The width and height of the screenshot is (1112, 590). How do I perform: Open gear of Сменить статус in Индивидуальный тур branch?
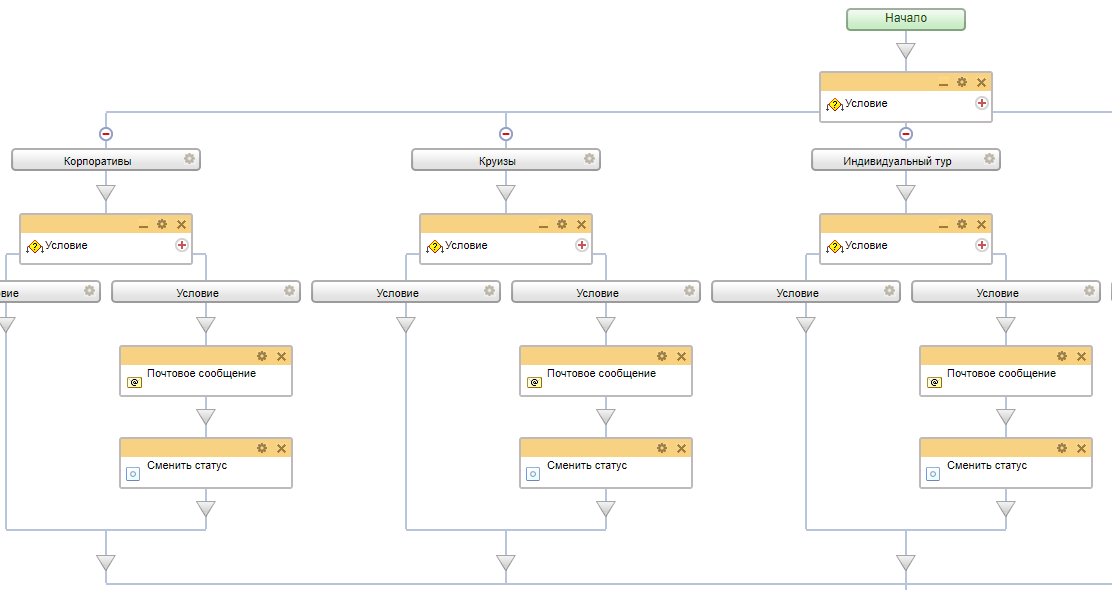[x=1062, y=448]
